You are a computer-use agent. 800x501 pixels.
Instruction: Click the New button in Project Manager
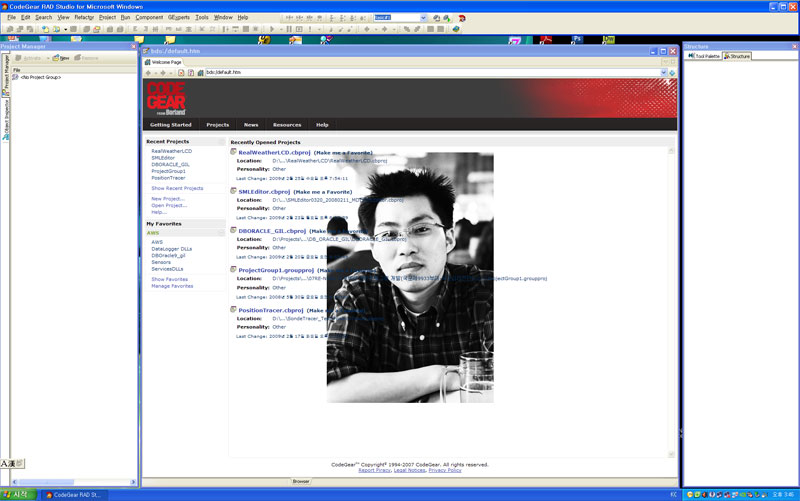pyautogui.click(x=62, y=58)
